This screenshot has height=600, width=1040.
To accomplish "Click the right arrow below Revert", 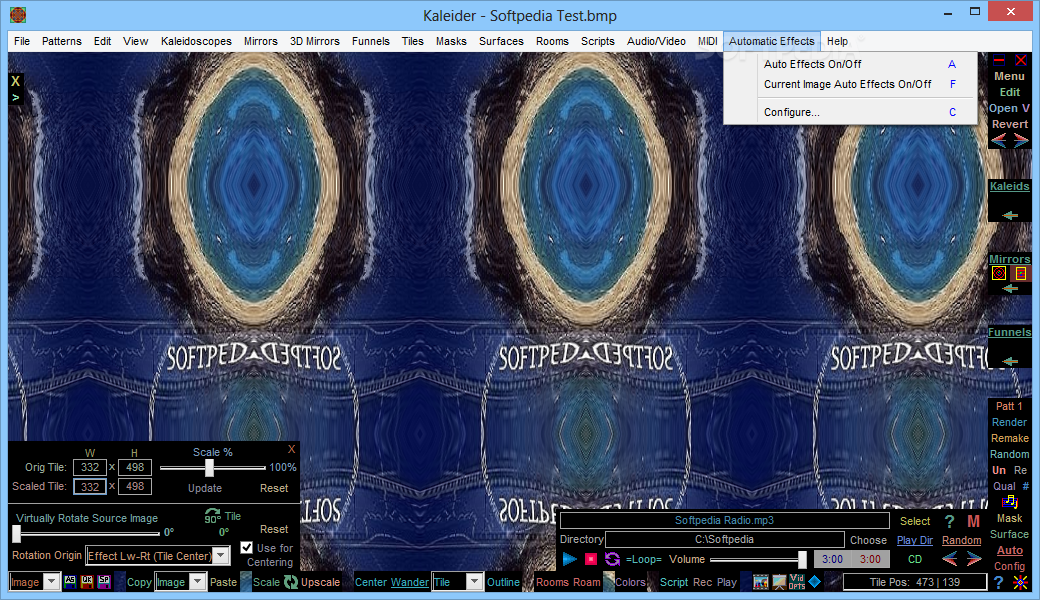I will coord(1021,140).
